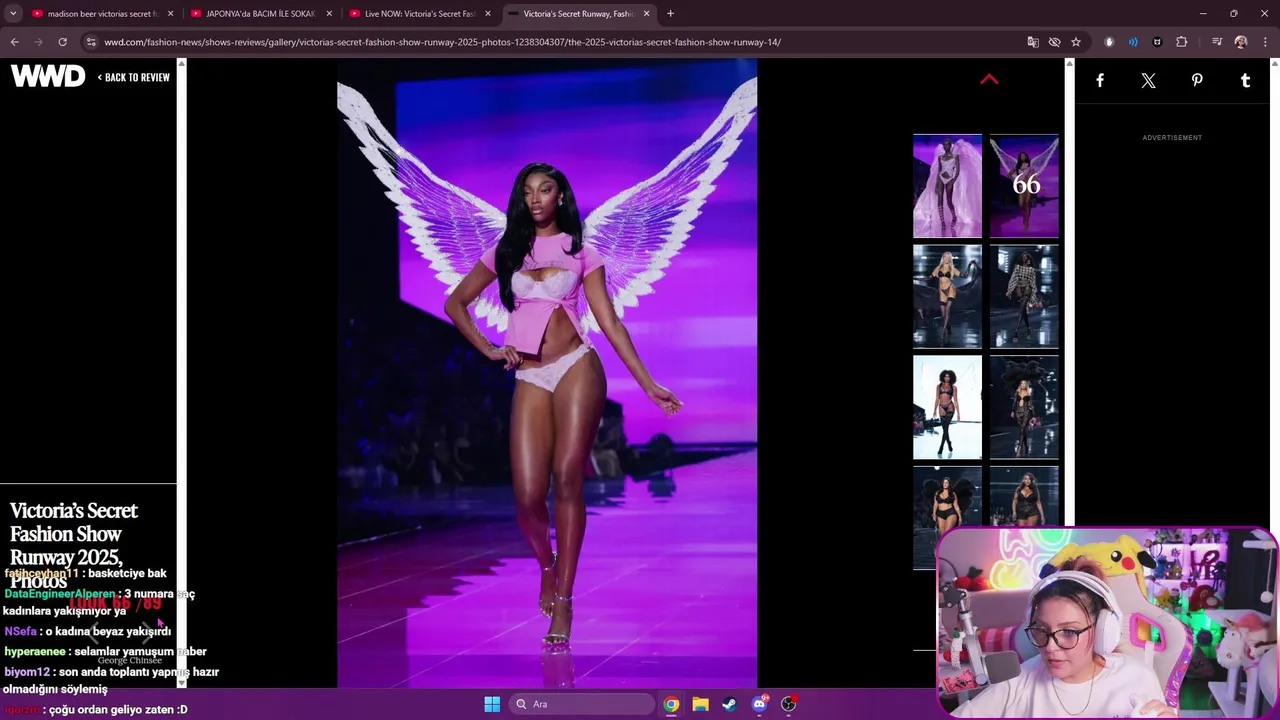
Task: Close the Live NOW Victoria's Secret tab
Action: coord(488,14)
